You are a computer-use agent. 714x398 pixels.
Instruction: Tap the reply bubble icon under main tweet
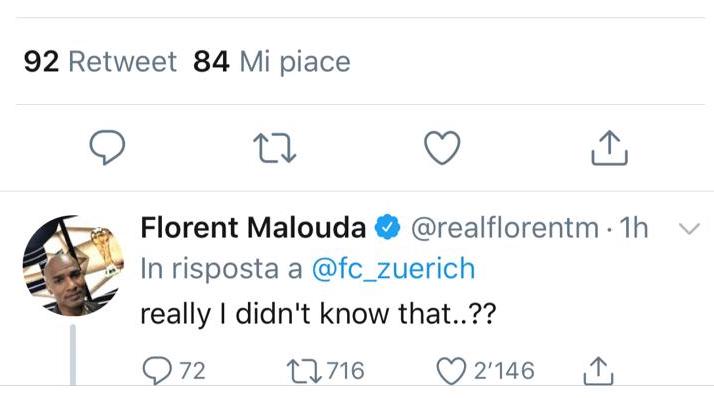[x=107, y=147]
